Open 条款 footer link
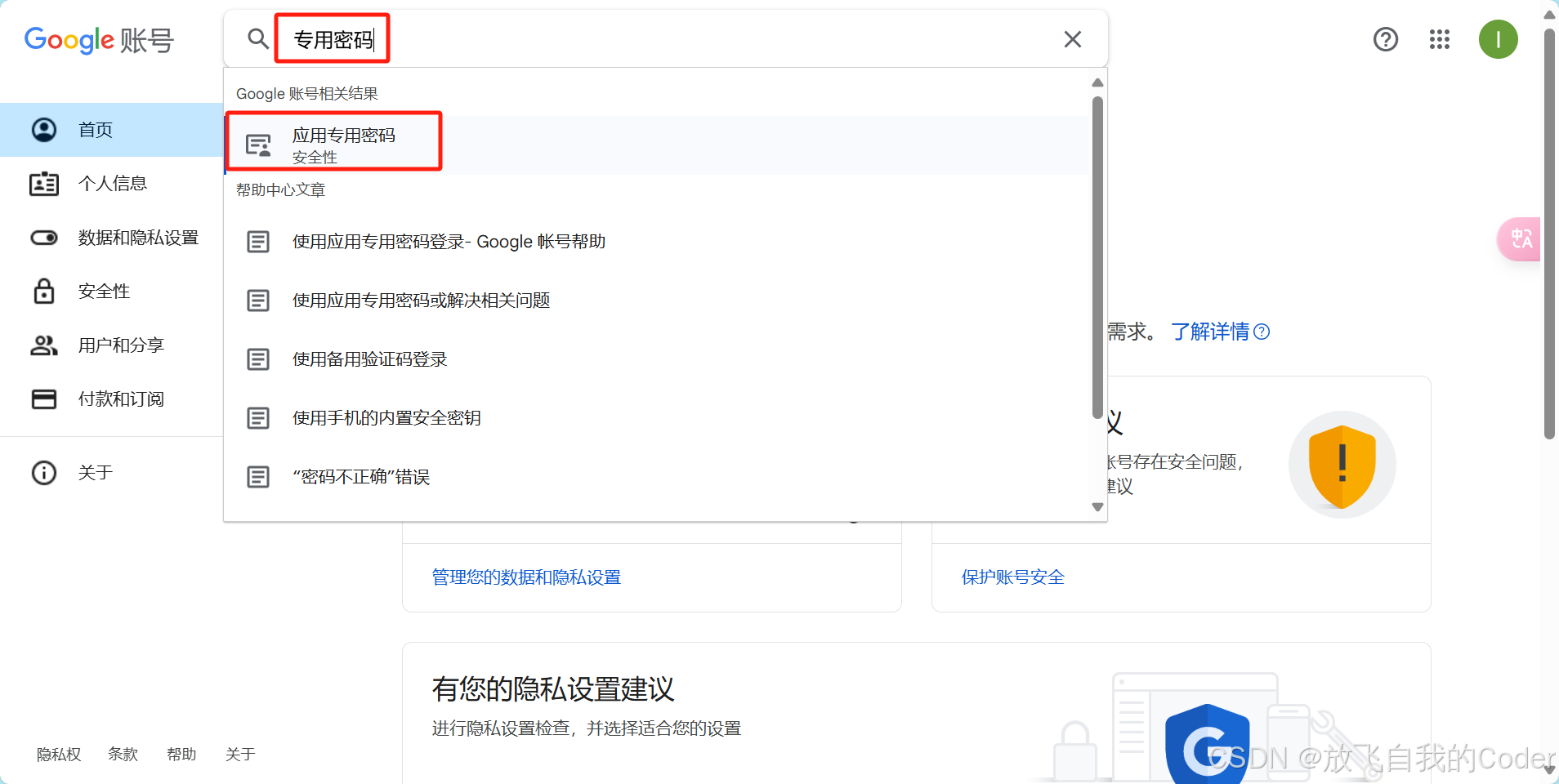The width and height of the screenshot is (1559, 784). click(x=123, y=755)
